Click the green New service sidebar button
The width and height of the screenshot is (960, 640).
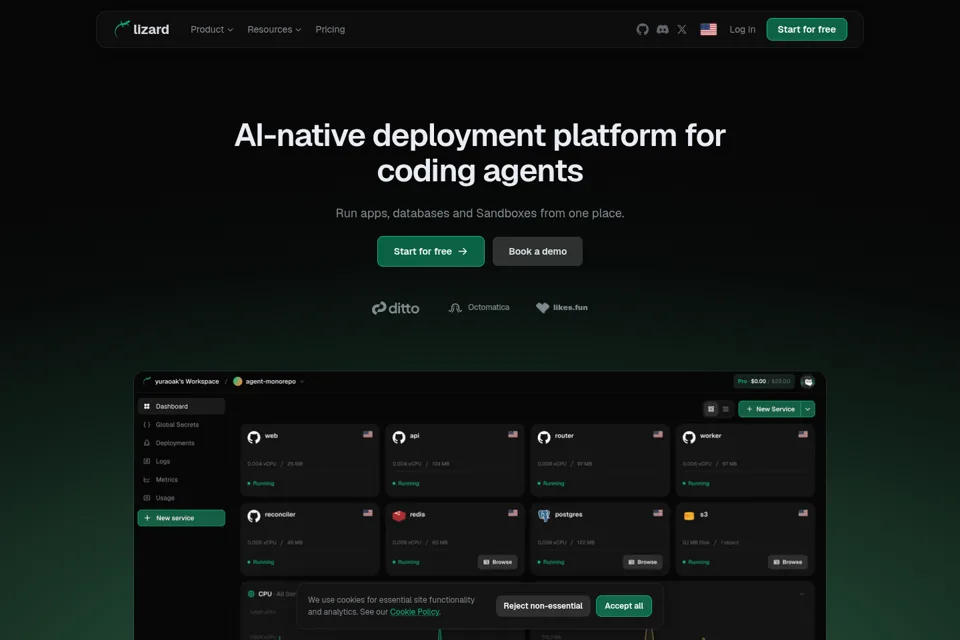point(181,518)
